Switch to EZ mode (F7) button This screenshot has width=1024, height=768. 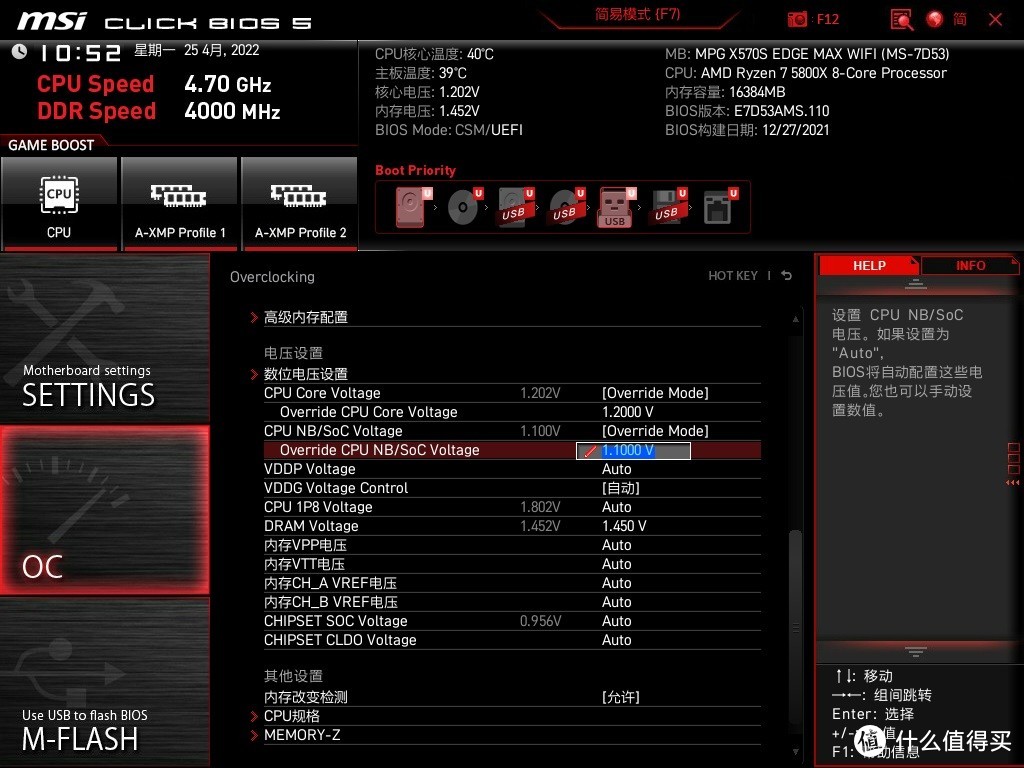637,14
